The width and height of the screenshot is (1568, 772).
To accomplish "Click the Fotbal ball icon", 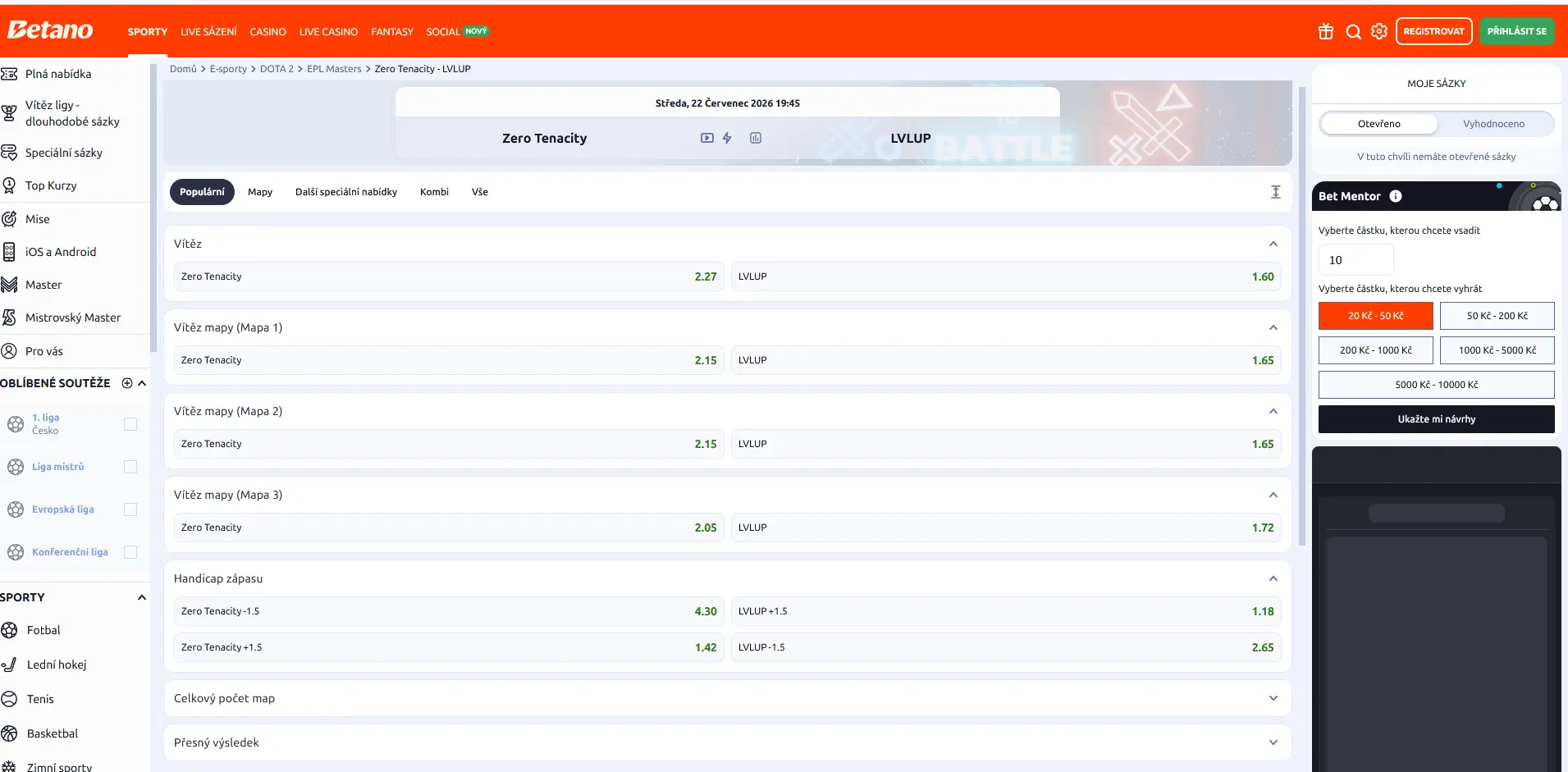I will 9,630.
